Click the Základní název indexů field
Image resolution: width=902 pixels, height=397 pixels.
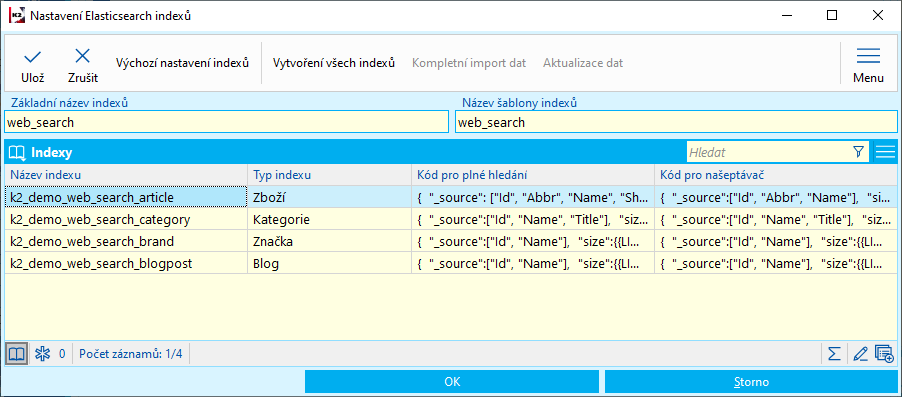(x=226, y=123)
